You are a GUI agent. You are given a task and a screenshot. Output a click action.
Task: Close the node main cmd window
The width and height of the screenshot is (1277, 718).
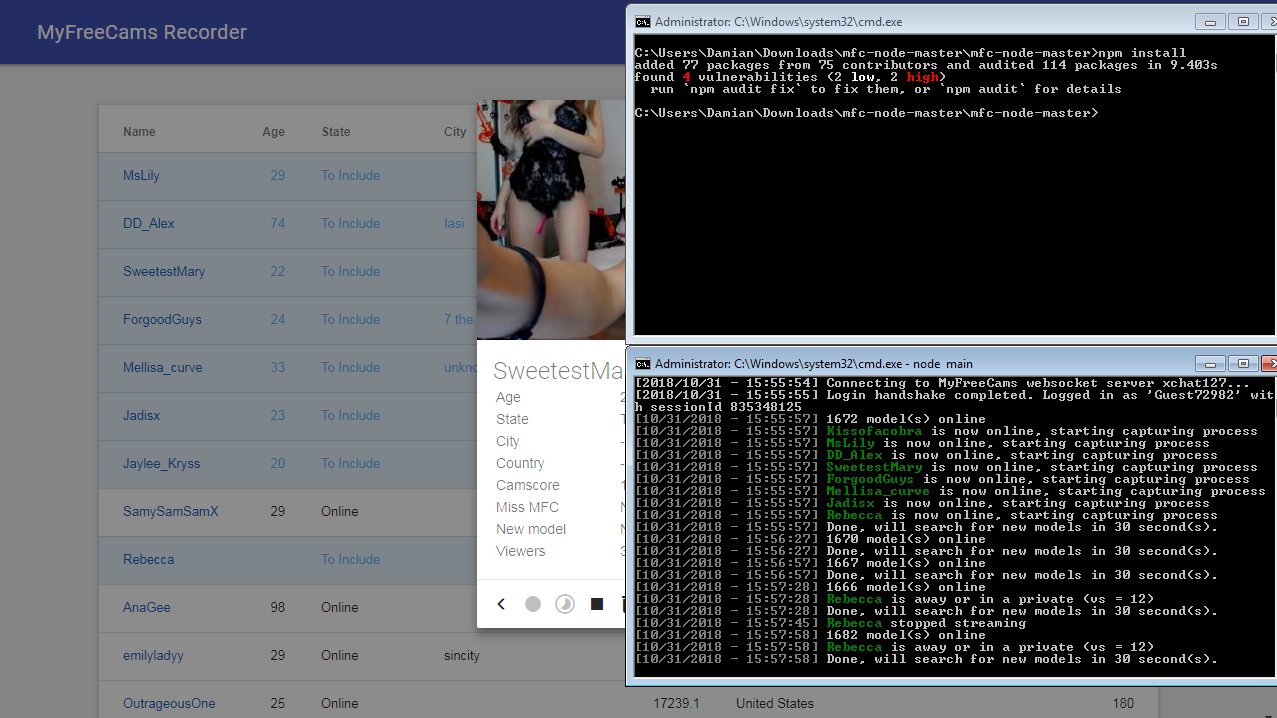pyautogui.click(x=1270, y=363)
